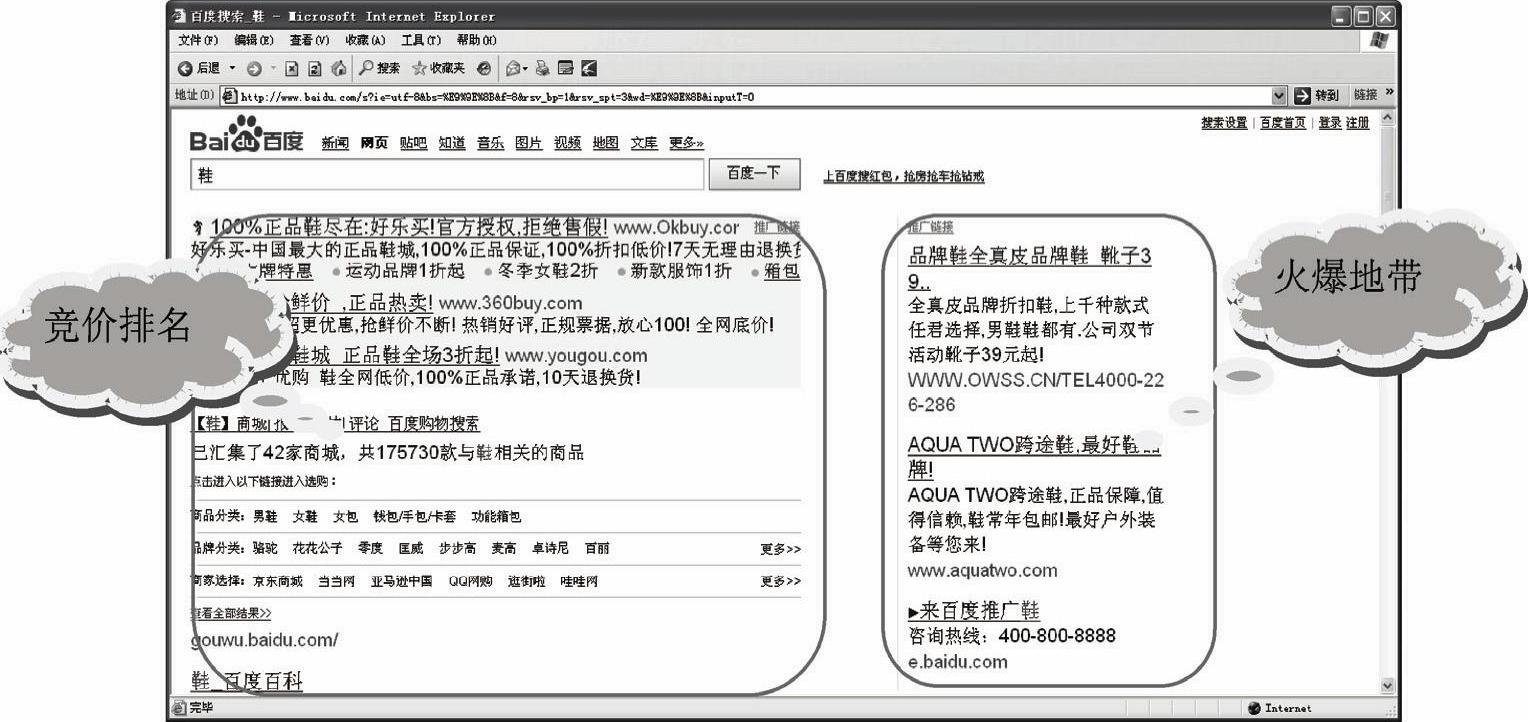Click the History icon next to 收藏夹
Image resolution: width=1528 pixels, height=722 pixels.
tap(484, 68)
